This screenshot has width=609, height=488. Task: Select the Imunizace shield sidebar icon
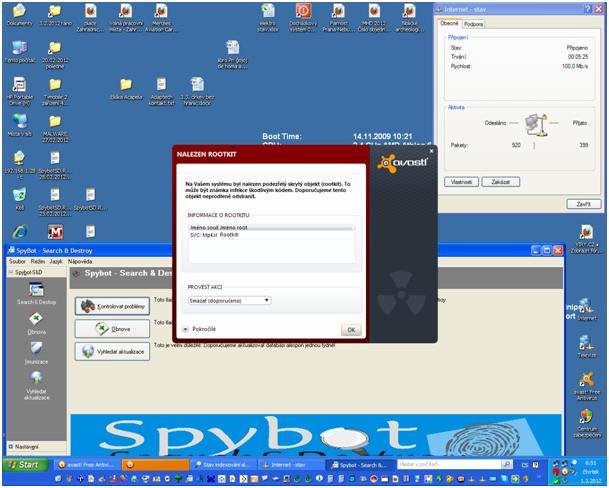[x=36, y=353]
